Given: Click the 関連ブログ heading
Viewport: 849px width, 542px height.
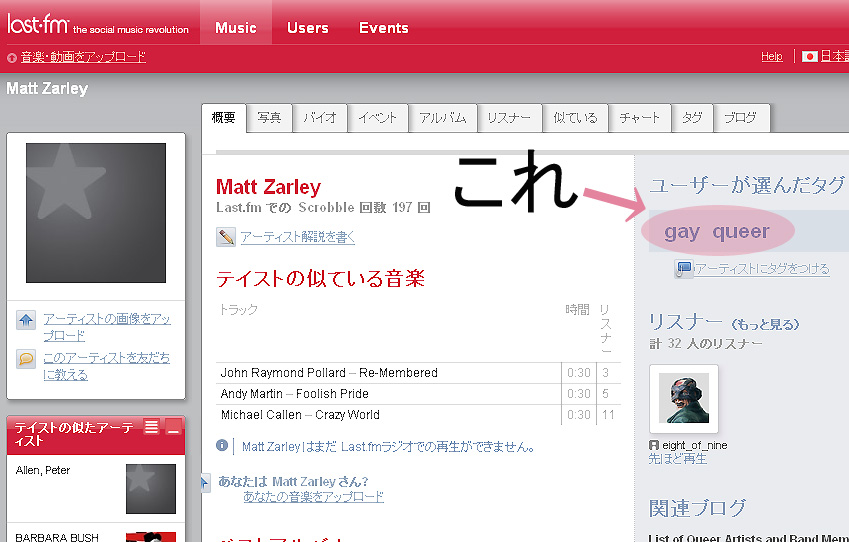Looking at the screenshot, I should (697, 508).
